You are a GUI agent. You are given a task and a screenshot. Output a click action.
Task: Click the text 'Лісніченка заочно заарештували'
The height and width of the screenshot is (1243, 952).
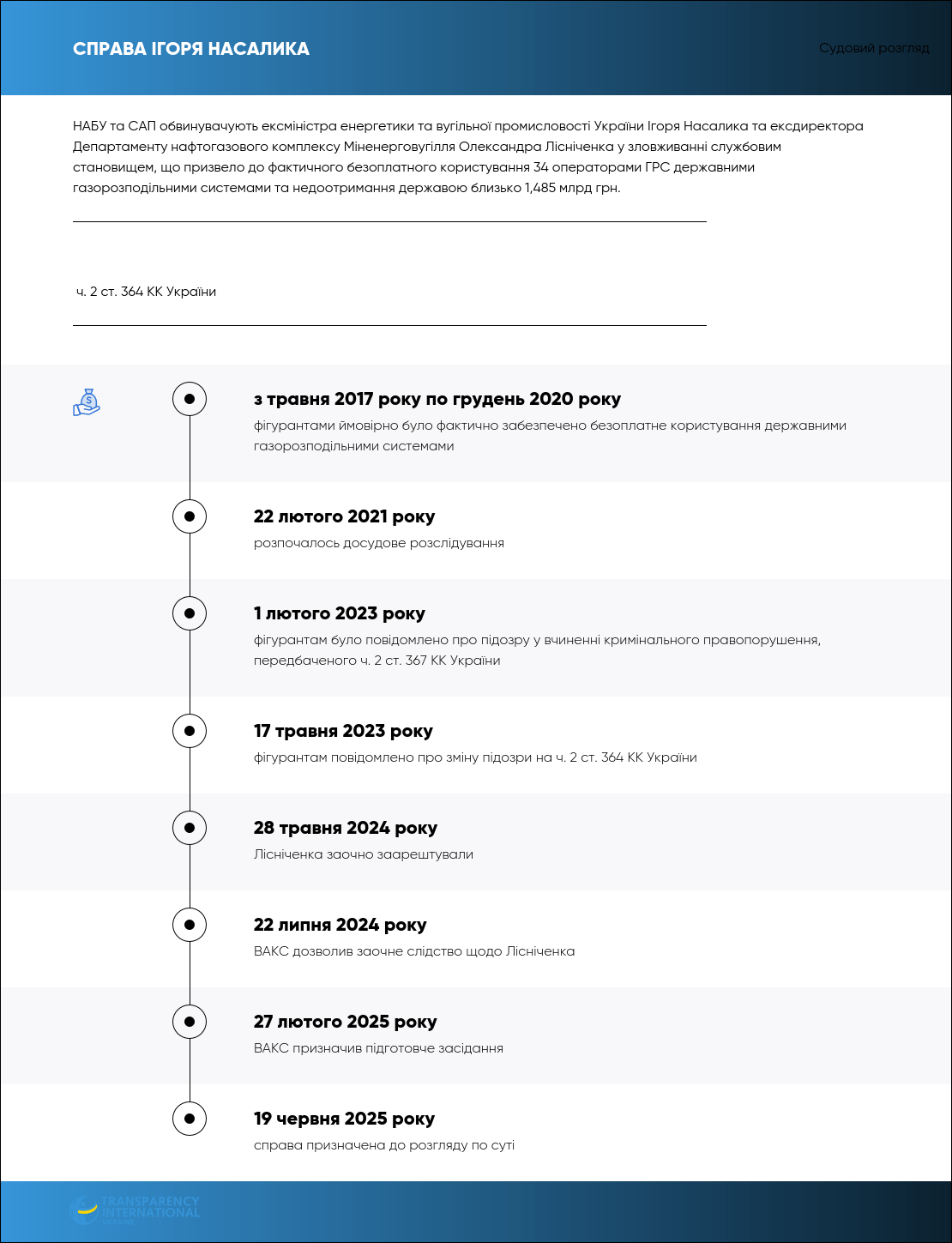(x=364, y=854)
